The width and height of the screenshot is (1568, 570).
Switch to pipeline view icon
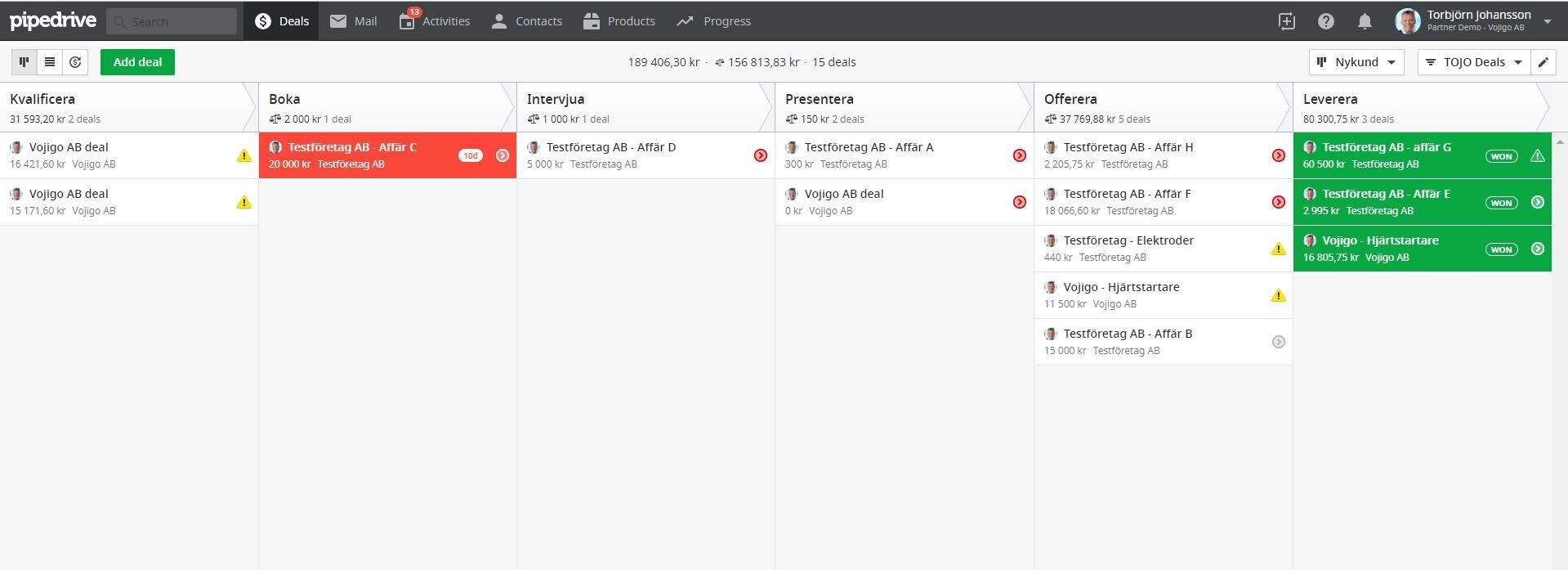point(25,62)
